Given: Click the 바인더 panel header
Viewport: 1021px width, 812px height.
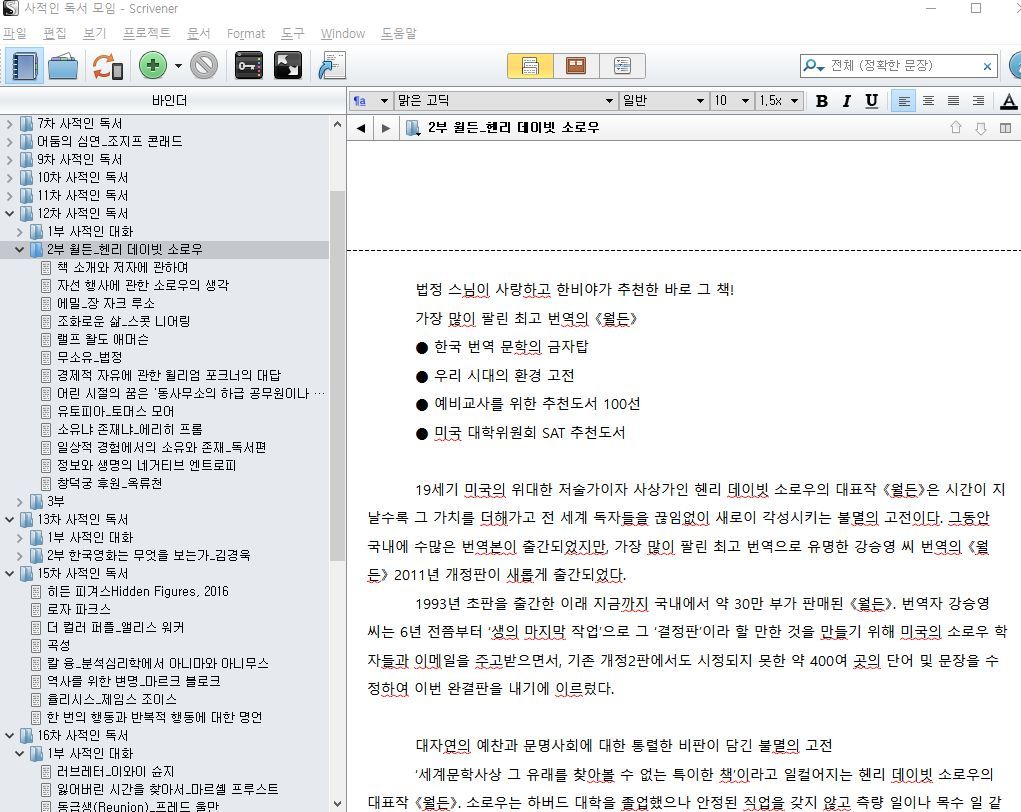Looking at the screenshot, I should [169, 100].
